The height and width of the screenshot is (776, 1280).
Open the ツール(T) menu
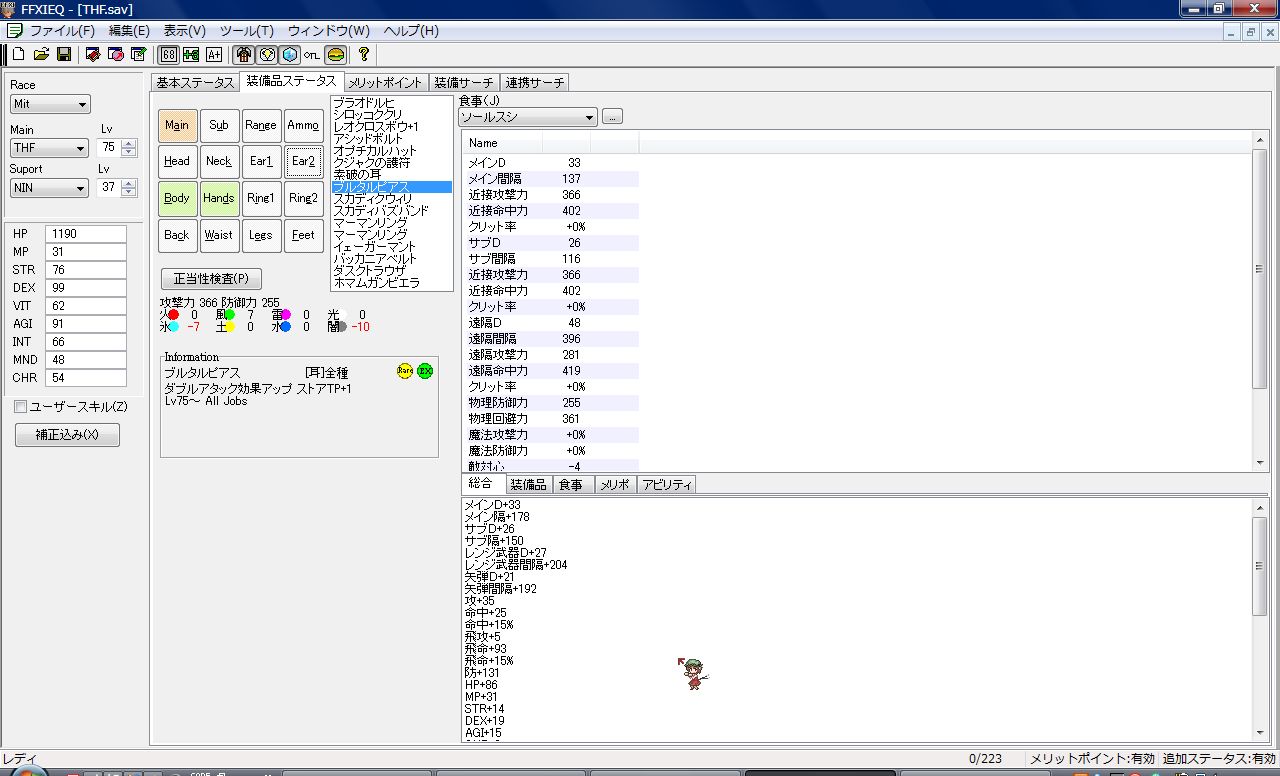click(x=246, y=31)
